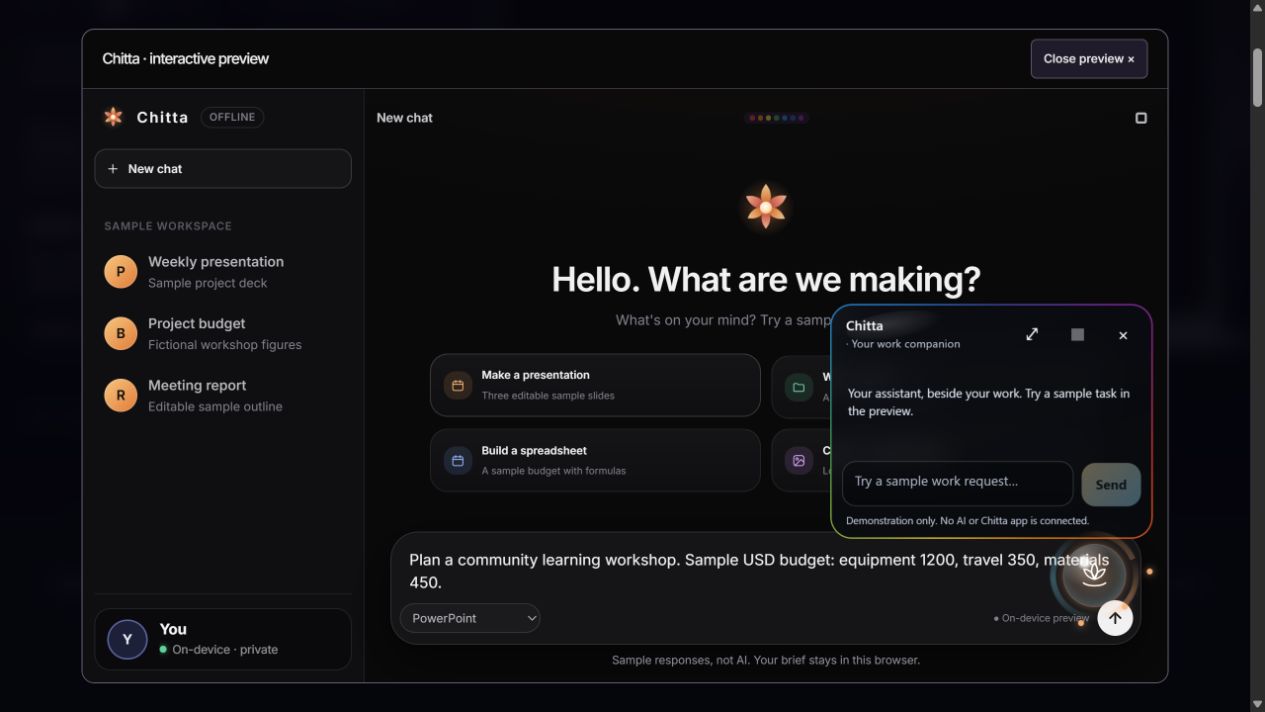Click the Build a spreadsheet card icon
The image size is (1265, 712).
tap(458, 461)
